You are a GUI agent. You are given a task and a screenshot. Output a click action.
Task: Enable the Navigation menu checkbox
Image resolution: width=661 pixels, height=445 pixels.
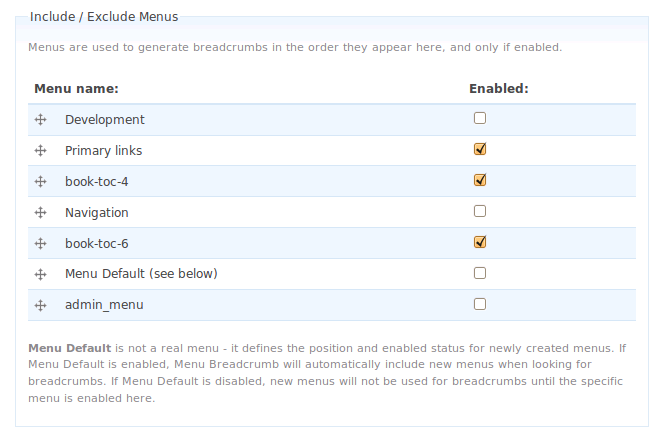480,211
